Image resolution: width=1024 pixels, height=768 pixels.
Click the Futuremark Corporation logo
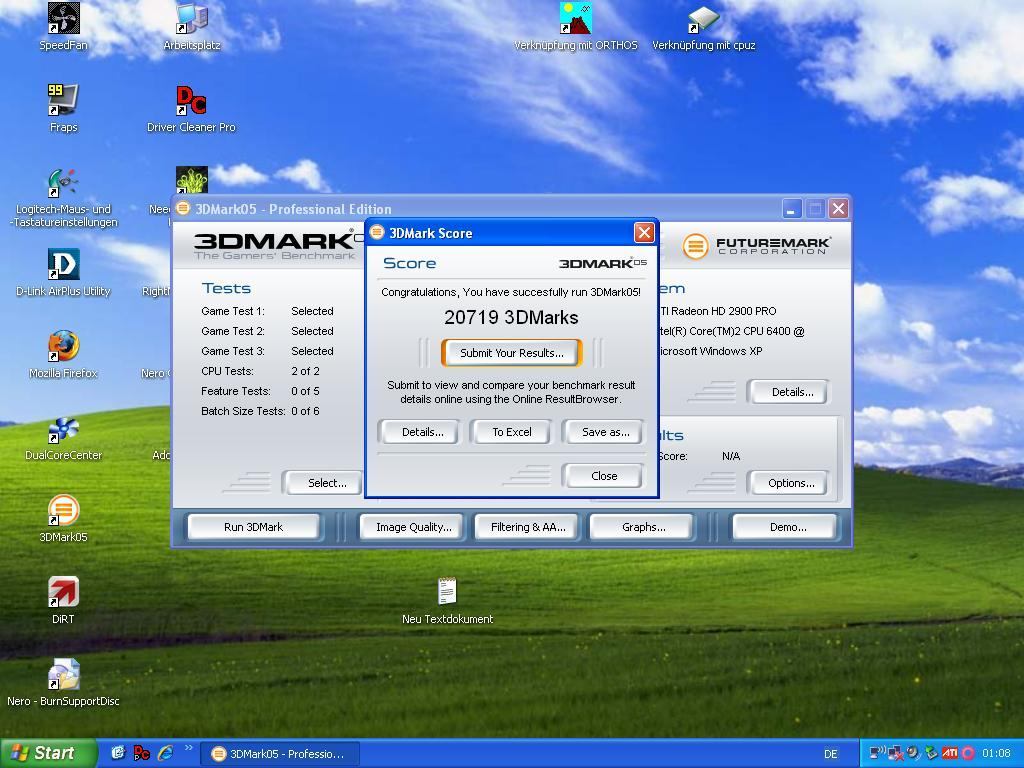[x=756, y=246]
